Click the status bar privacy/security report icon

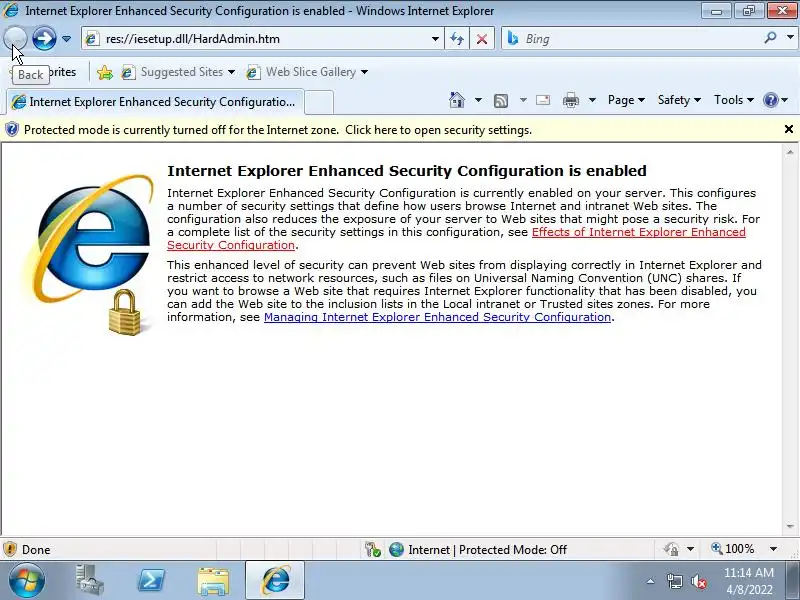click(x=671, y=549)
